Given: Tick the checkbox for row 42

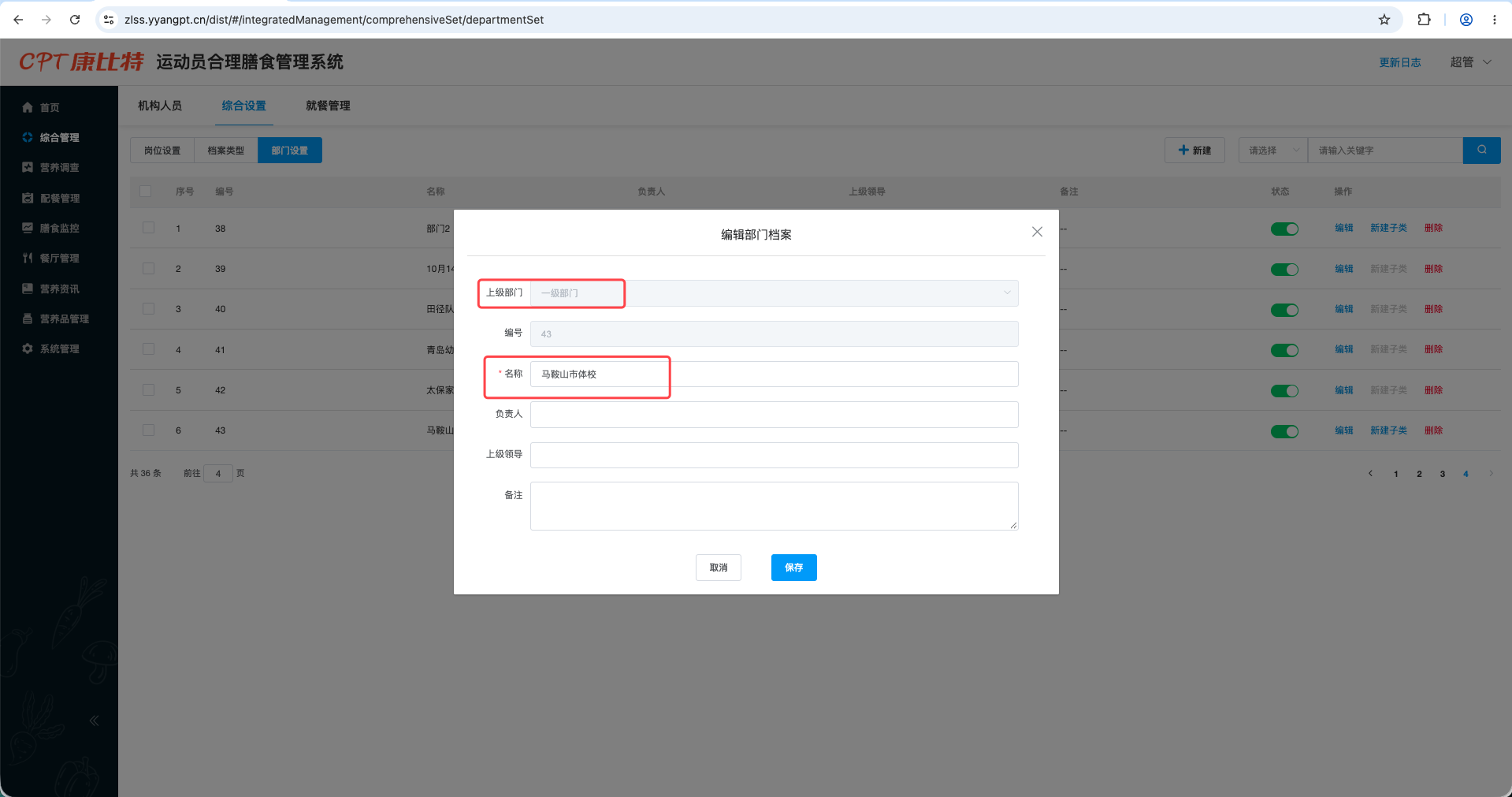Looking at the screenshot, I should pyautogui.click(x=148, y=389).
